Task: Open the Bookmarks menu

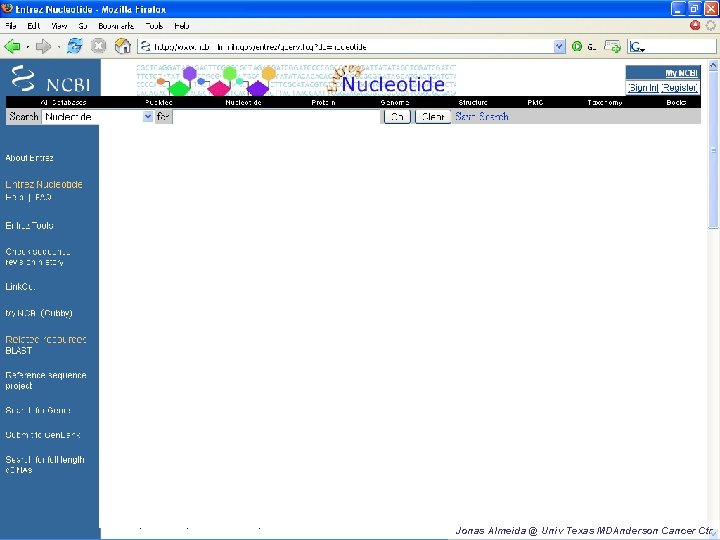Action: [116, 26]
